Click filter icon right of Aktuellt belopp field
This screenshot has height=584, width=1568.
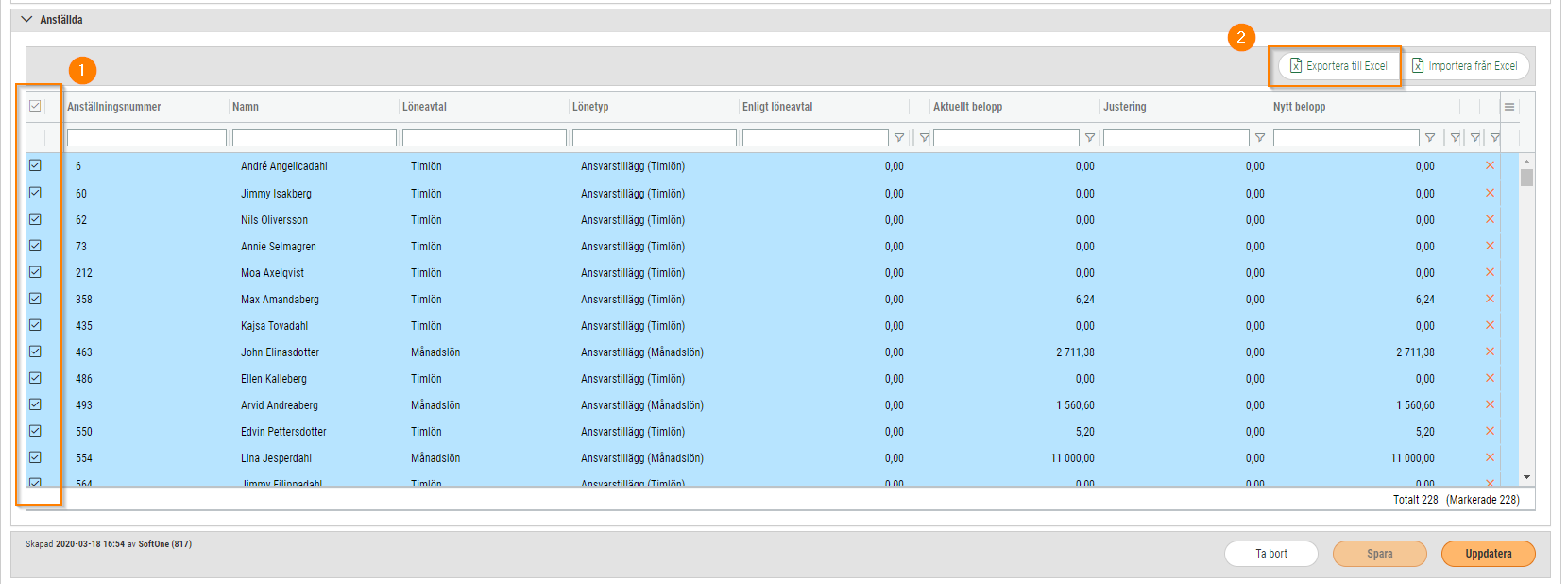coord(1090,138)
